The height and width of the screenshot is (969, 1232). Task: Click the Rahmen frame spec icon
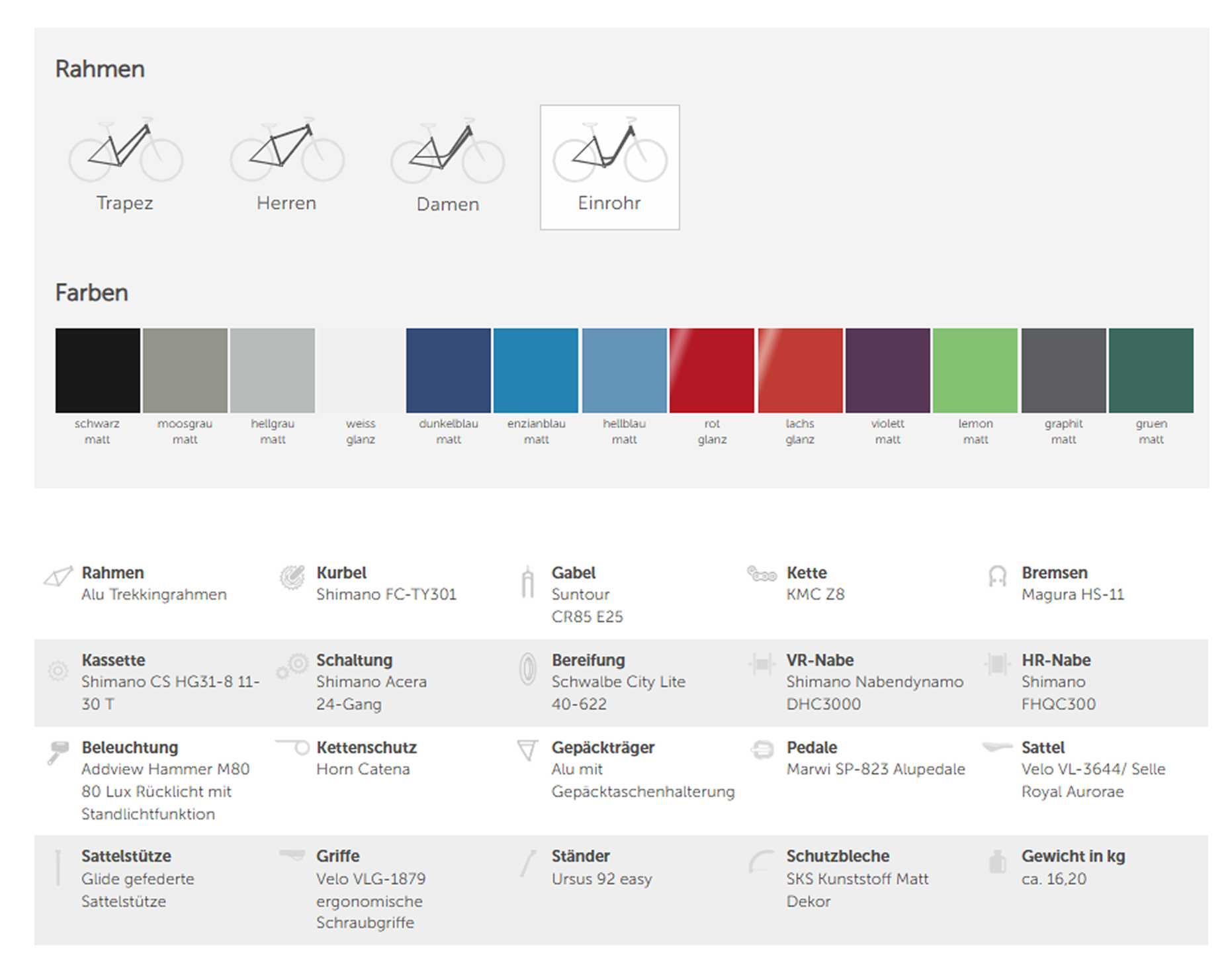click(x=58, y=577)
